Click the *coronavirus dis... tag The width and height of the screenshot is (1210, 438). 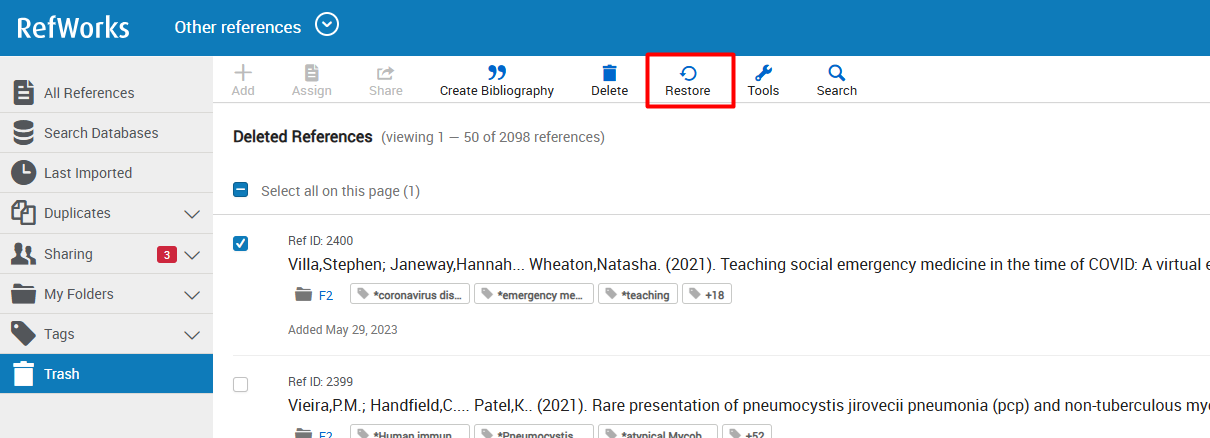(x=410, y=294)
